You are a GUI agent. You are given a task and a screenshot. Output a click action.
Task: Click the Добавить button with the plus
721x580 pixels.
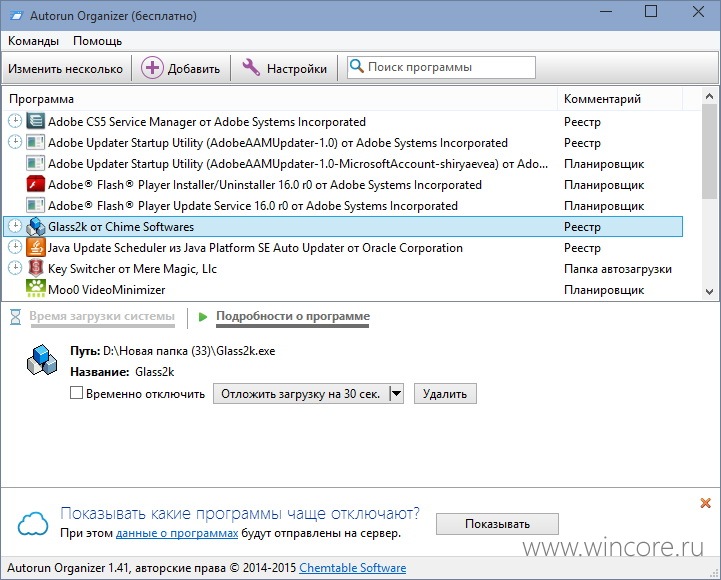pos(180,69)
